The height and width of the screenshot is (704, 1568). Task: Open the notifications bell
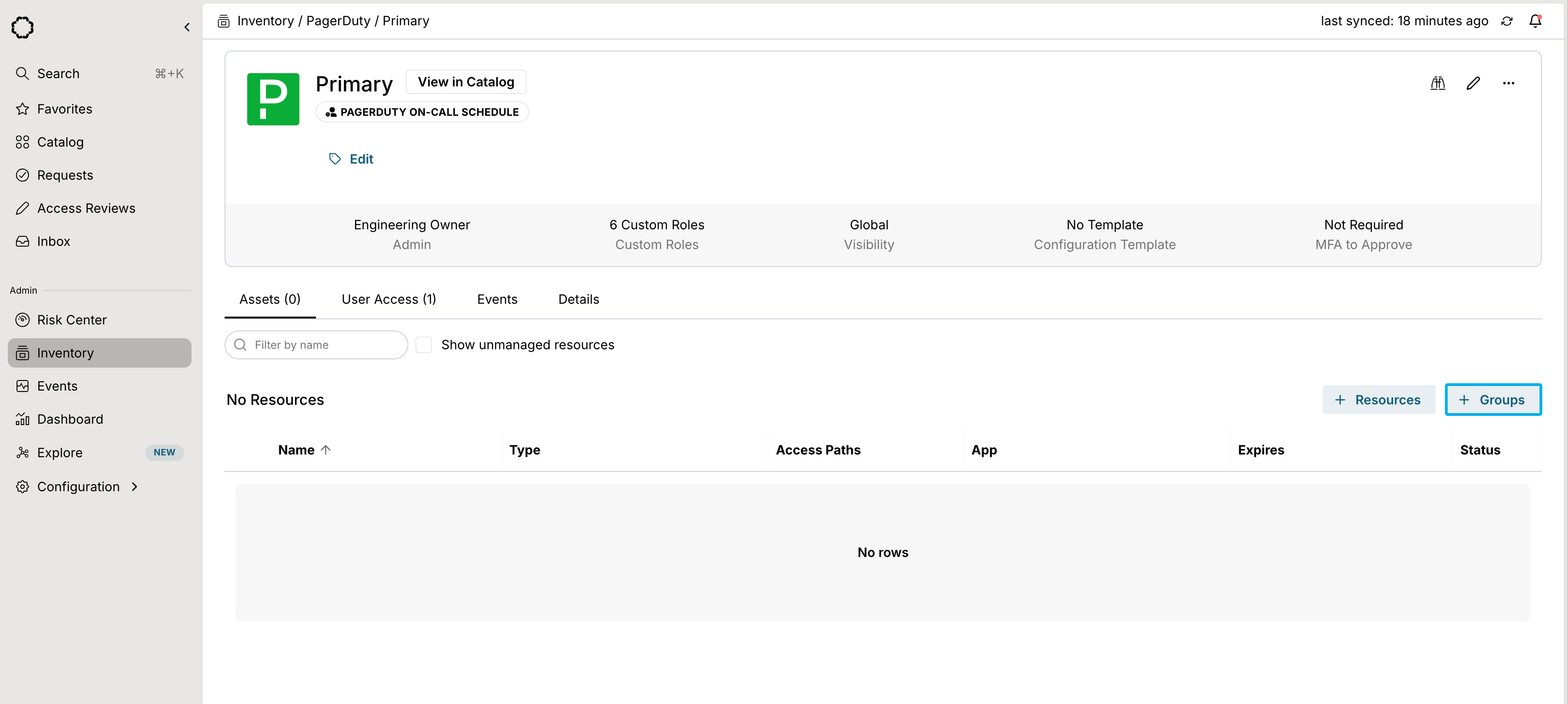pyautogui.click(x=1535, y=21)
